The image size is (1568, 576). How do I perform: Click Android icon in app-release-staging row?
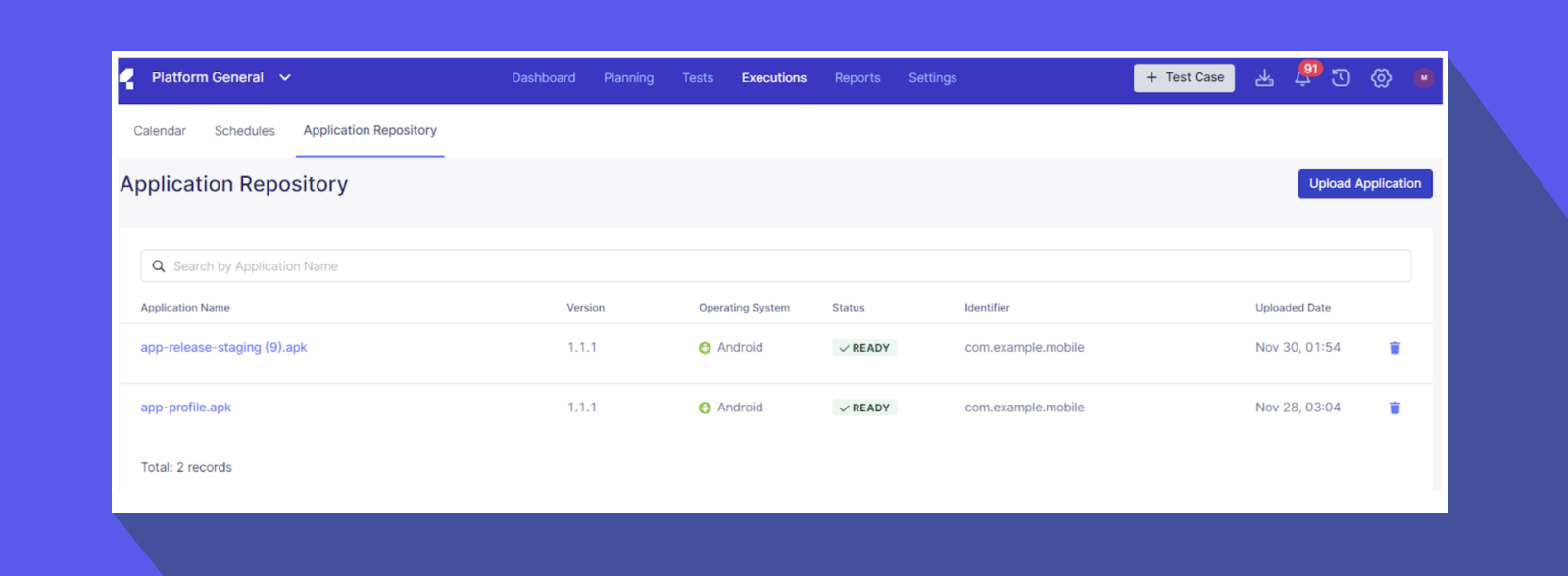(705, 348)
